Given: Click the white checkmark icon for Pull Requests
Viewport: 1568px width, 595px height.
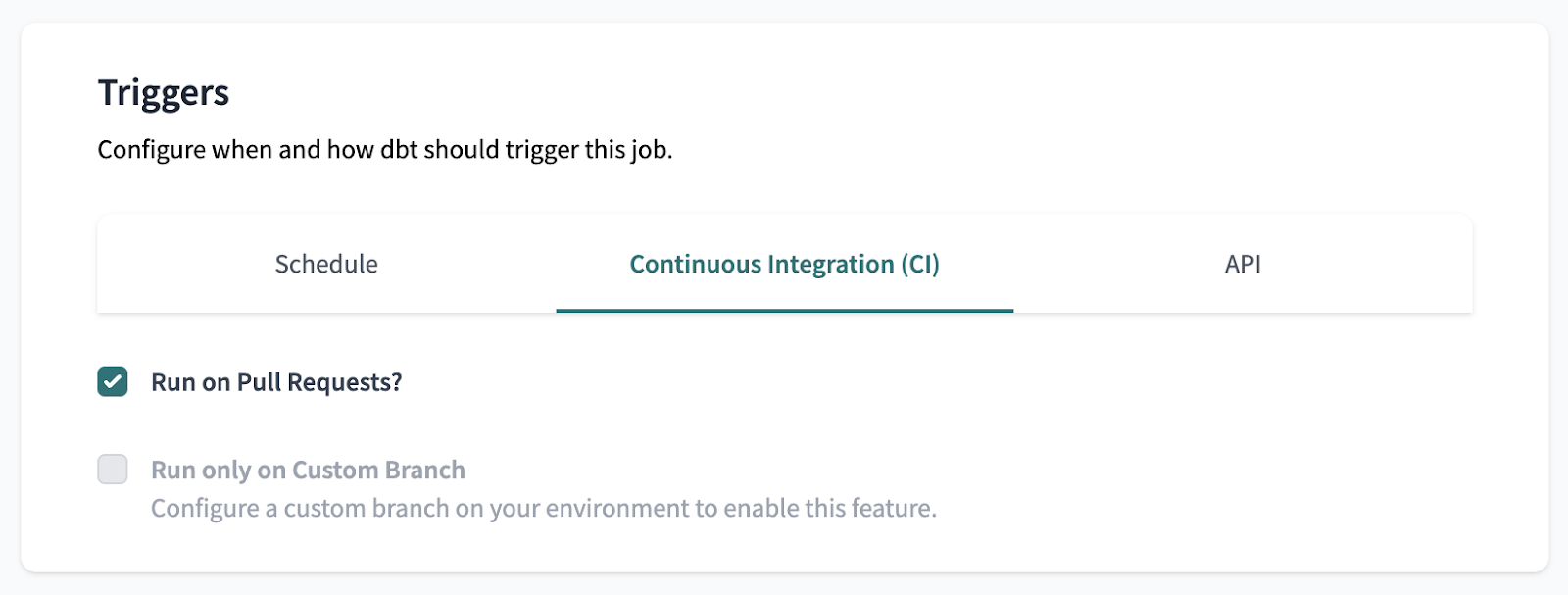Looking at the screenshot, I should point(113,381).
